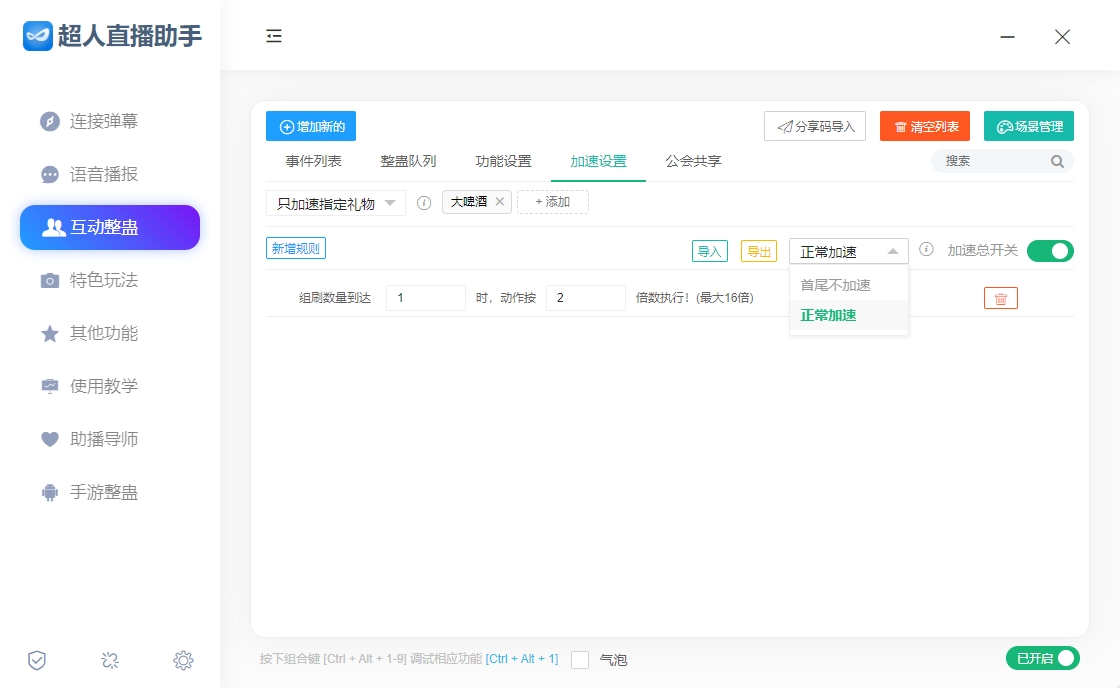Collapse the 正常加速 dropdown
This screenshot has width=1120, height=688.
coord(848,251)
